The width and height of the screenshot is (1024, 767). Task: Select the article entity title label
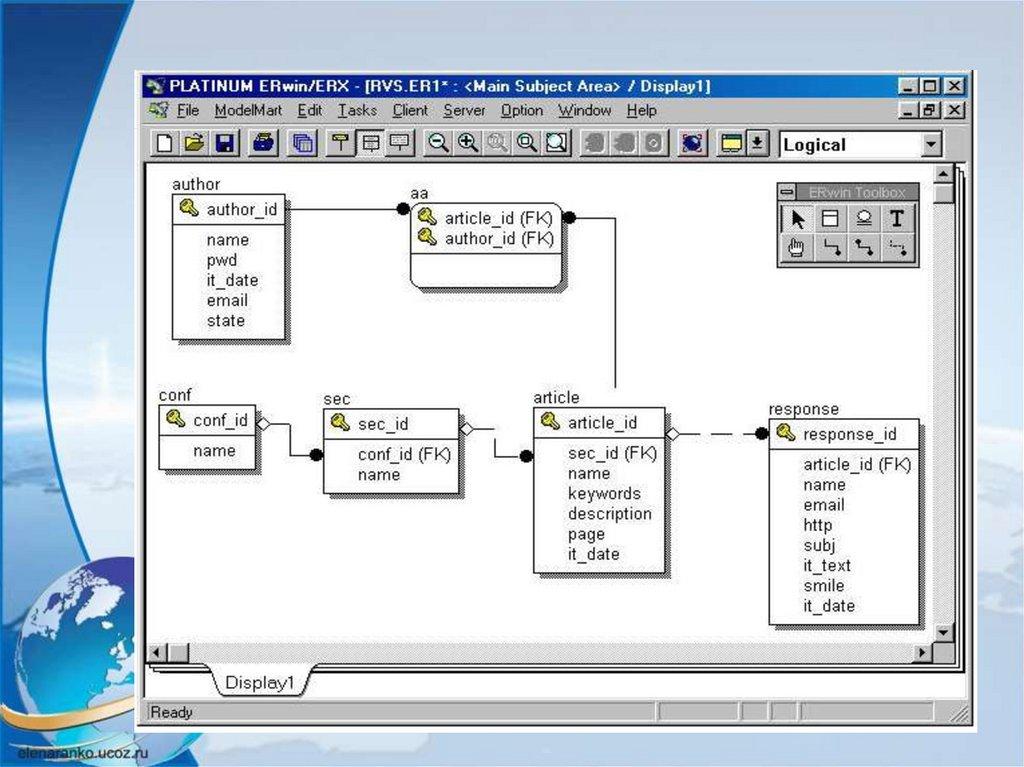click(x=556, y=398)
